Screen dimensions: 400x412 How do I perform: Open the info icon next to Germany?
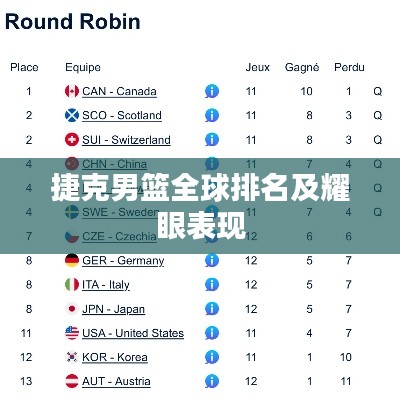pyautogui.click(x=212, y=260)
